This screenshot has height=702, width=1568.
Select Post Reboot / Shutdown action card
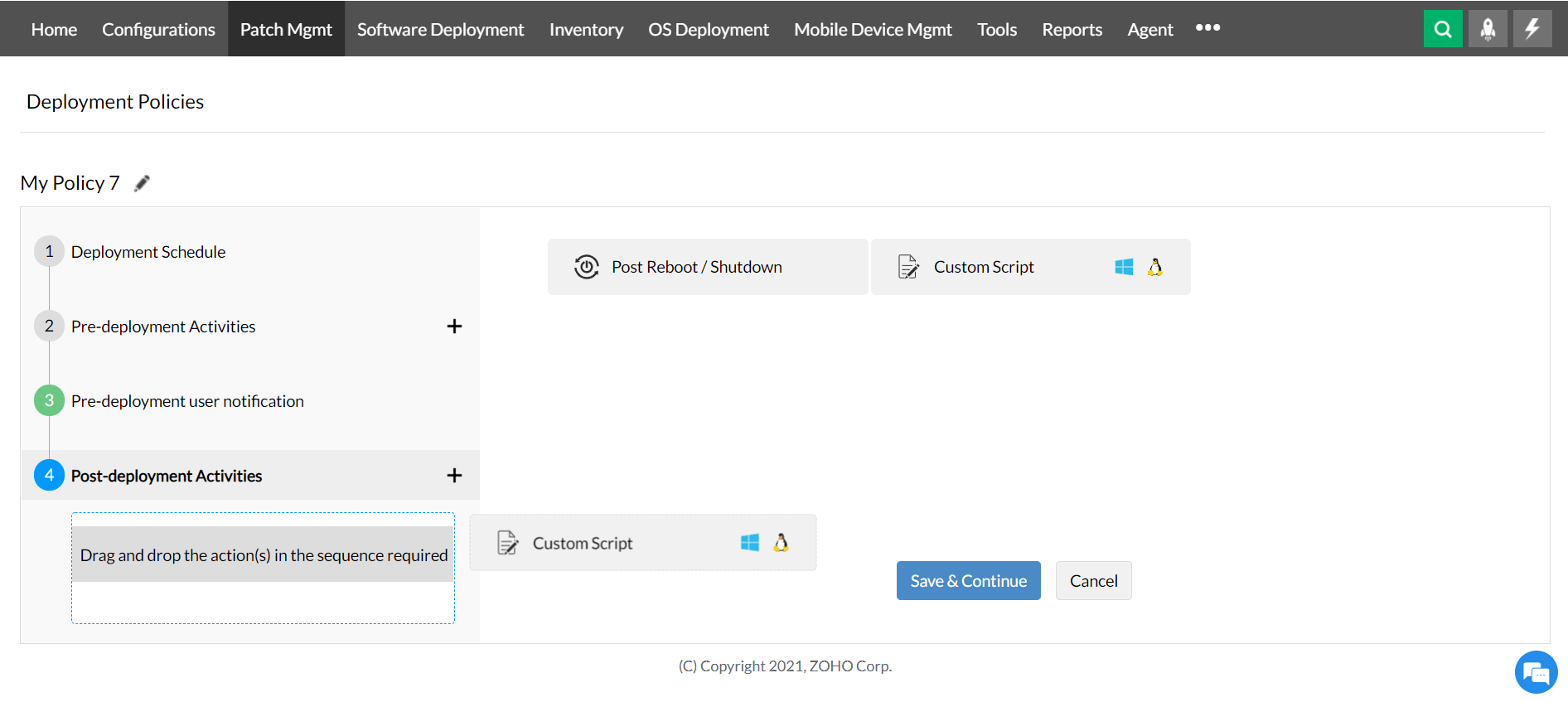tap(708, 267)
